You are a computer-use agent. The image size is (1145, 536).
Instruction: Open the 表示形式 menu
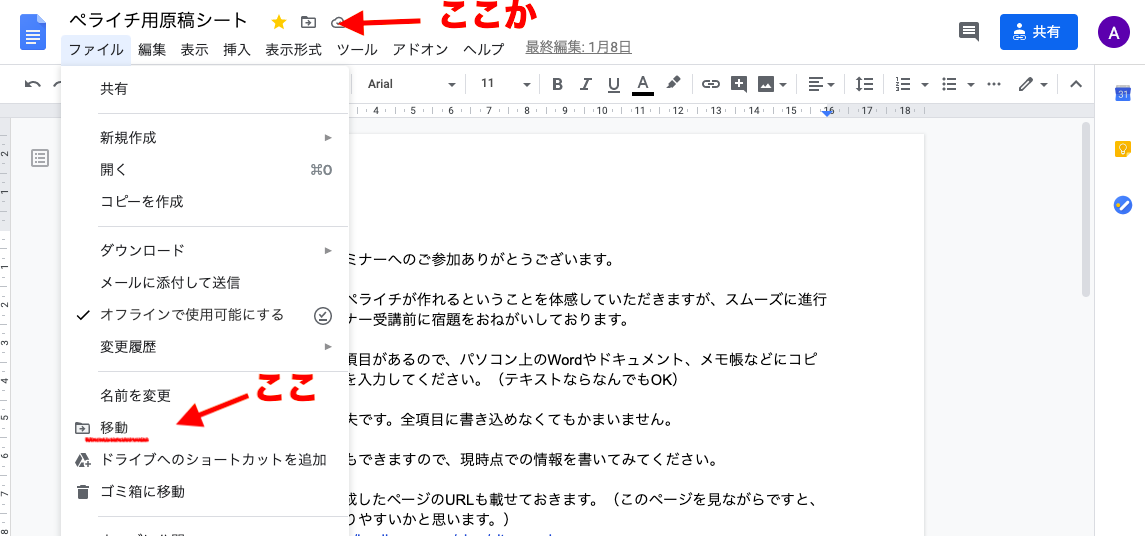[x=294, y=50]
